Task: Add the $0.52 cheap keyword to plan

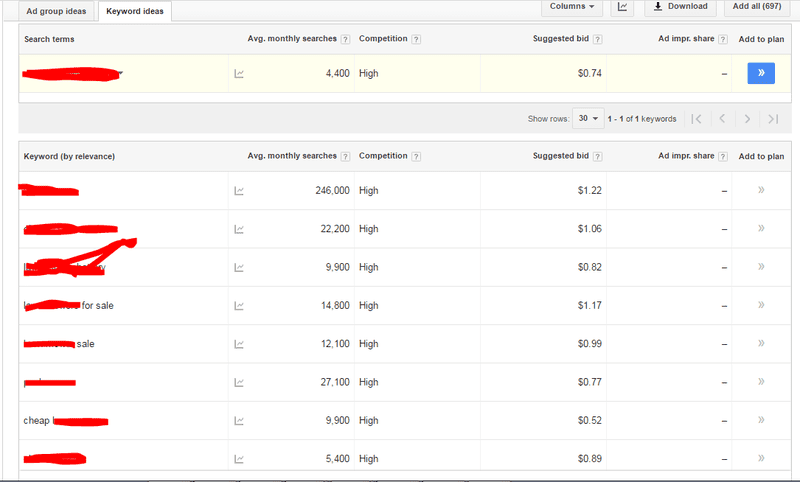Action: (x=761, y=420)
